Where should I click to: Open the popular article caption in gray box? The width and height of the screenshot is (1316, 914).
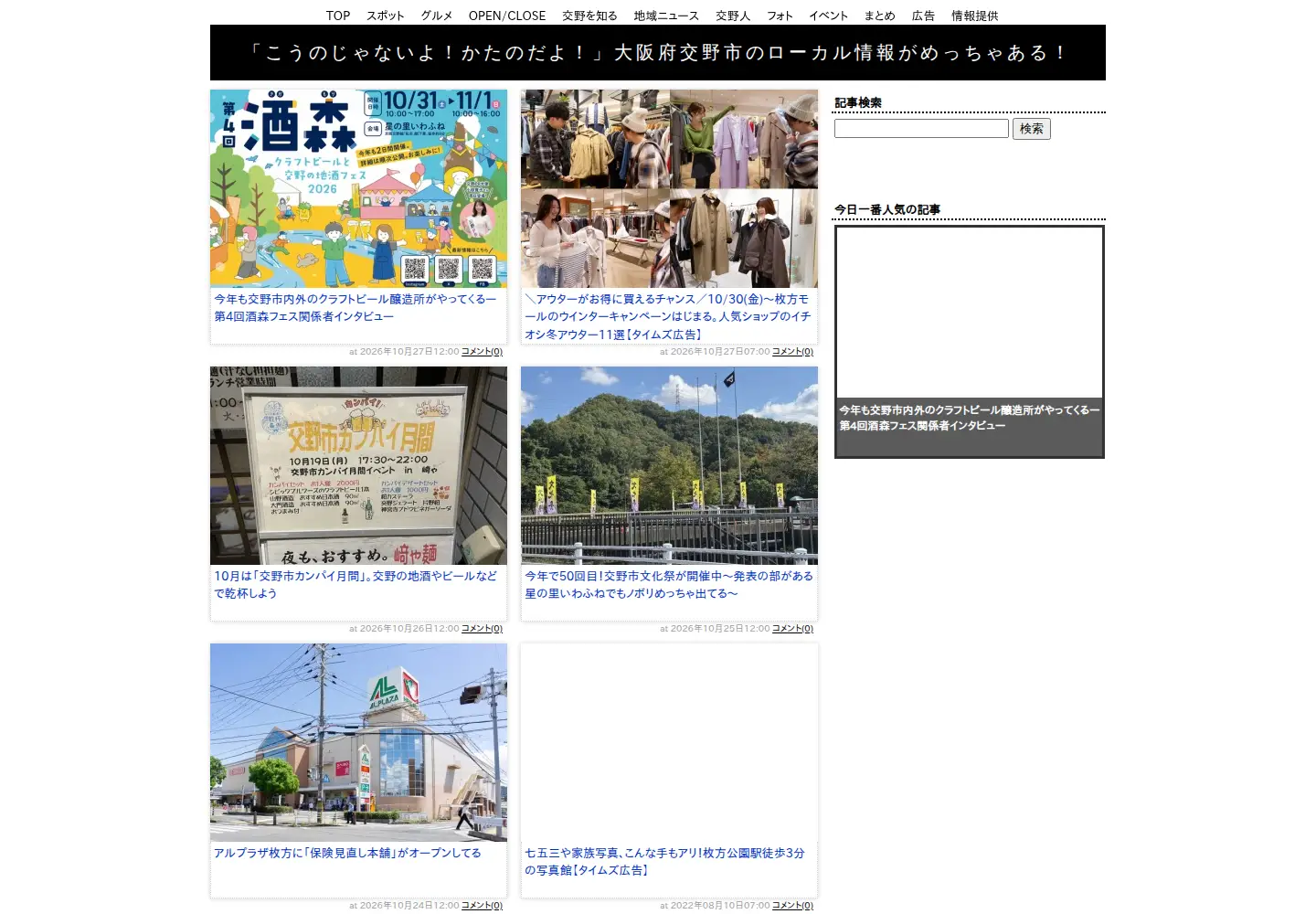[970, 418]
